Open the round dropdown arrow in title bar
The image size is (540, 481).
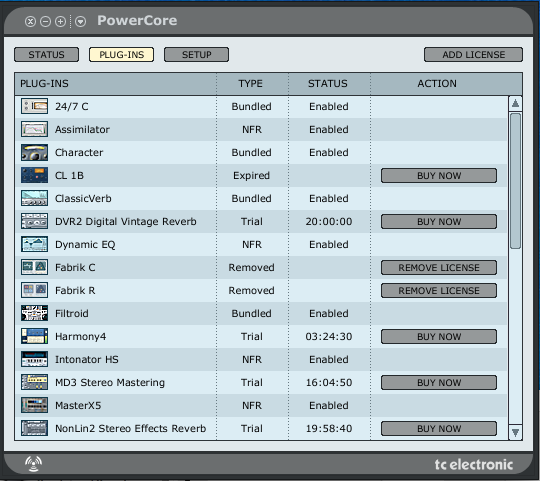(80, 22)
